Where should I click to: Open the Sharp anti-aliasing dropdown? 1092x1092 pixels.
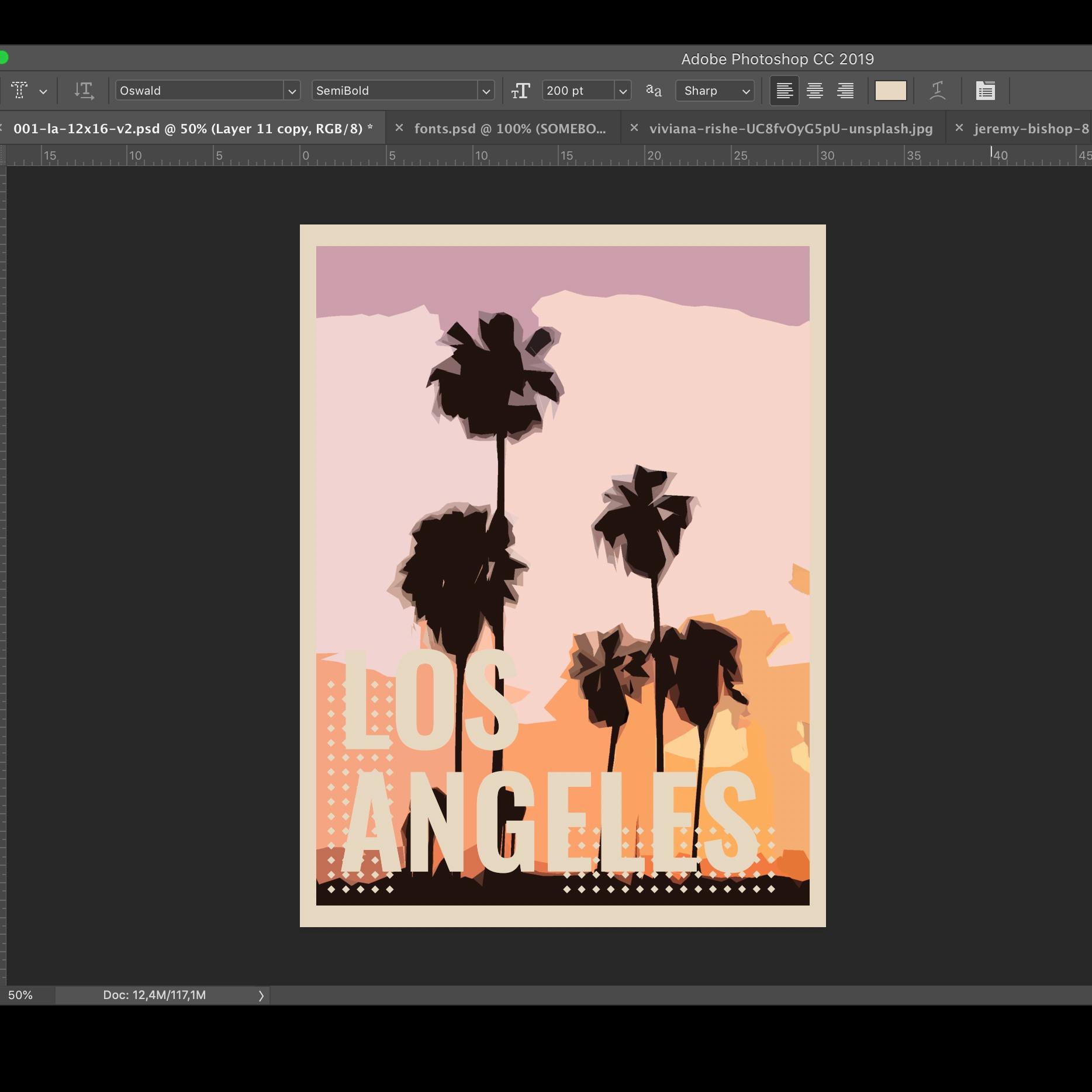pos(715,91)
